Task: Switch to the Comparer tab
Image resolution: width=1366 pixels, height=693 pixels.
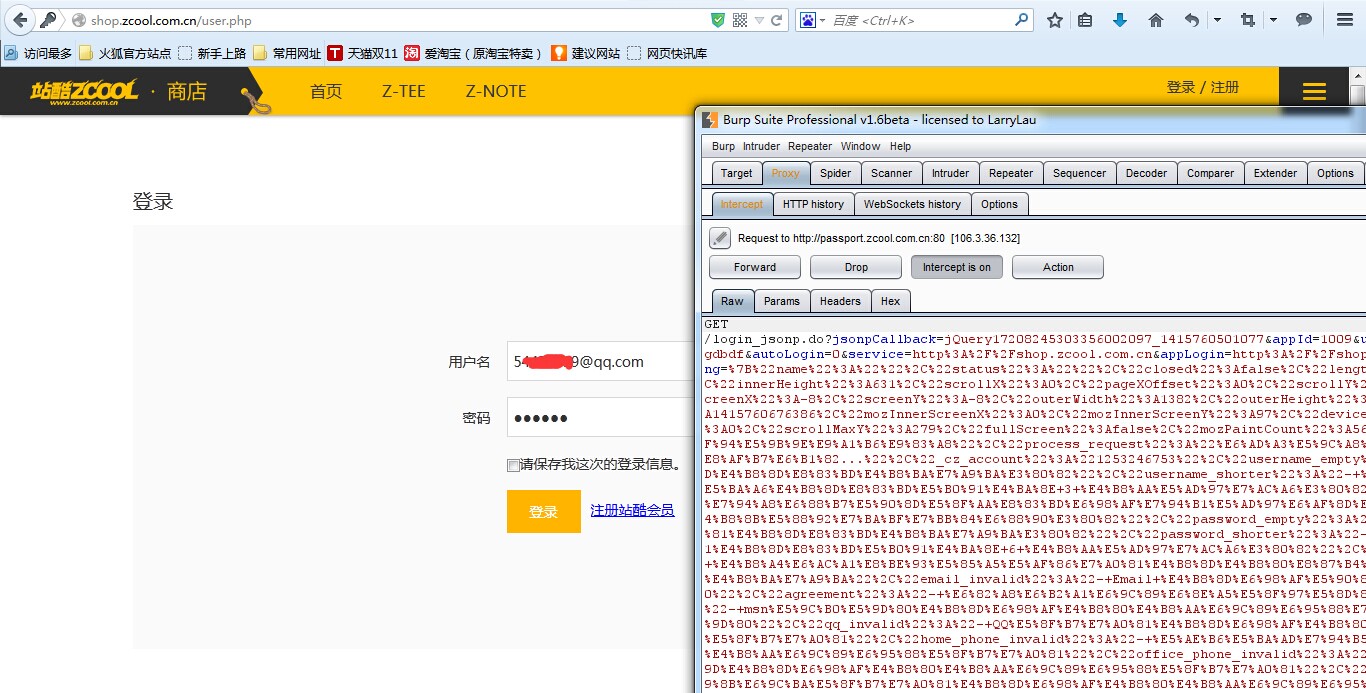Action: [1211, 173]
